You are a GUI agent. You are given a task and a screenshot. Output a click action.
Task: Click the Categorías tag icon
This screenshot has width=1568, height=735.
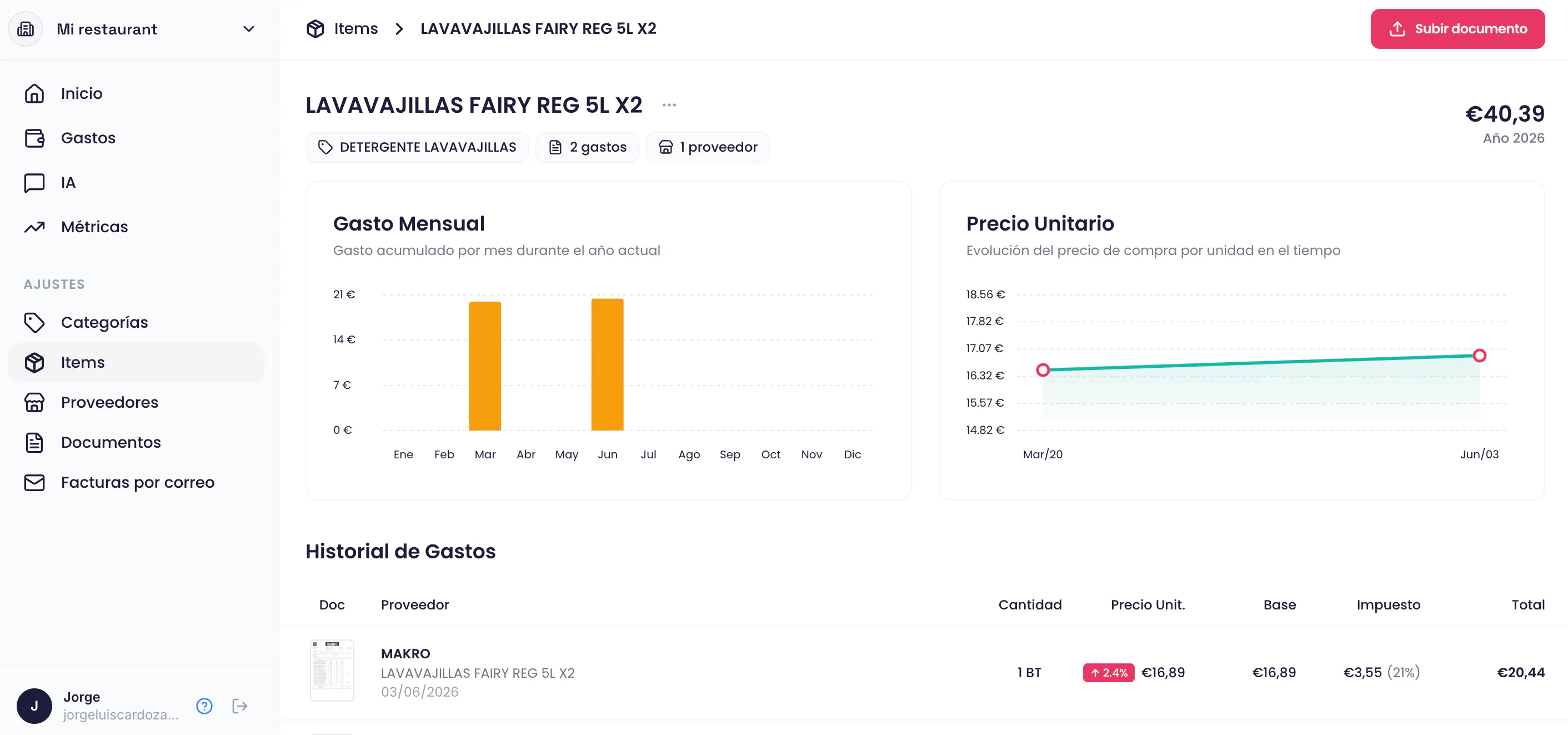tap(34, 322)
